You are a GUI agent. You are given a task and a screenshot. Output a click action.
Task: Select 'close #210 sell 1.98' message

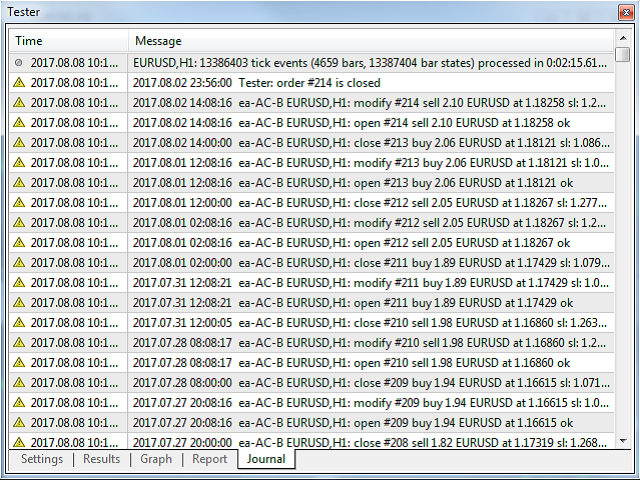coord(370,323)
